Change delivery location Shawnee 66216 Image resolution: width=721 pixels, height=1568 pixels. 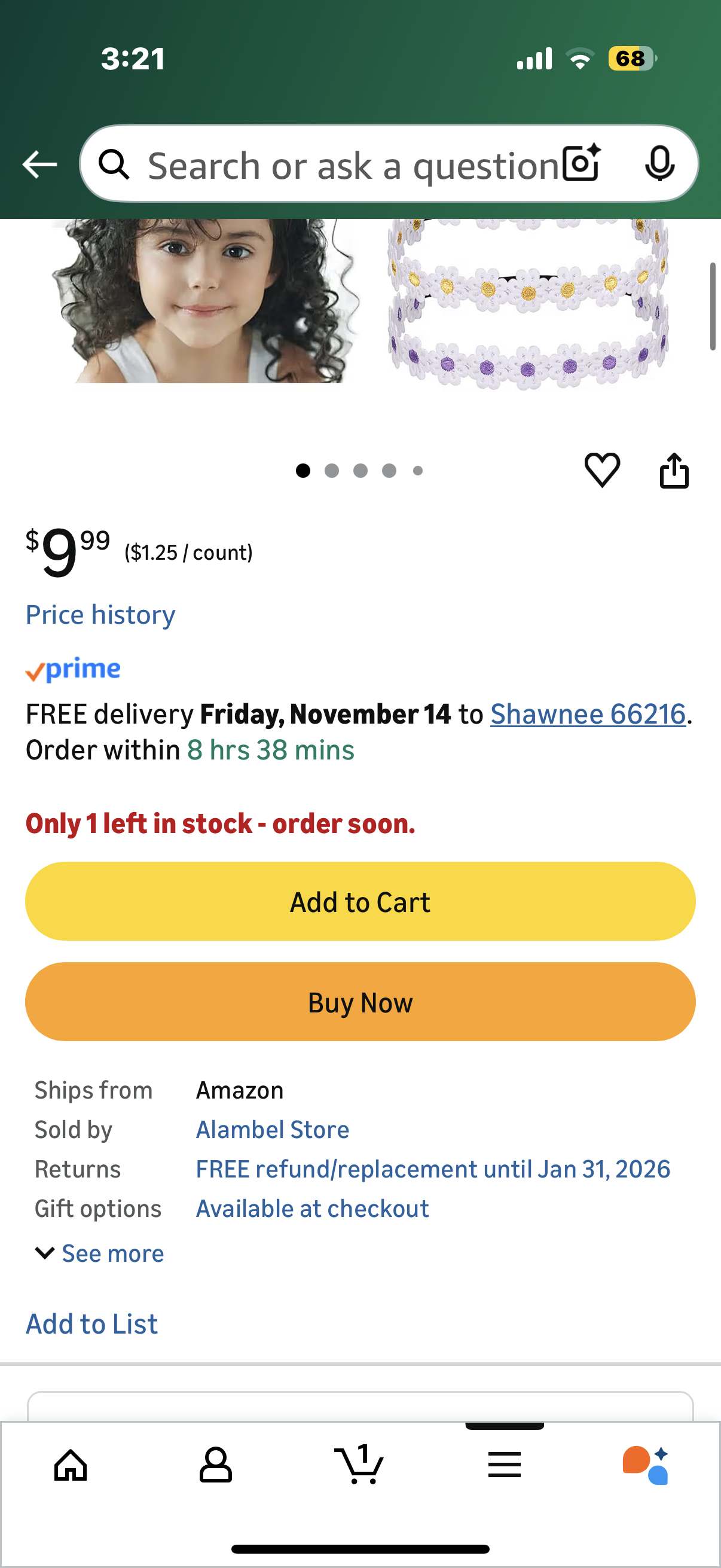click(x=588, y=714)
